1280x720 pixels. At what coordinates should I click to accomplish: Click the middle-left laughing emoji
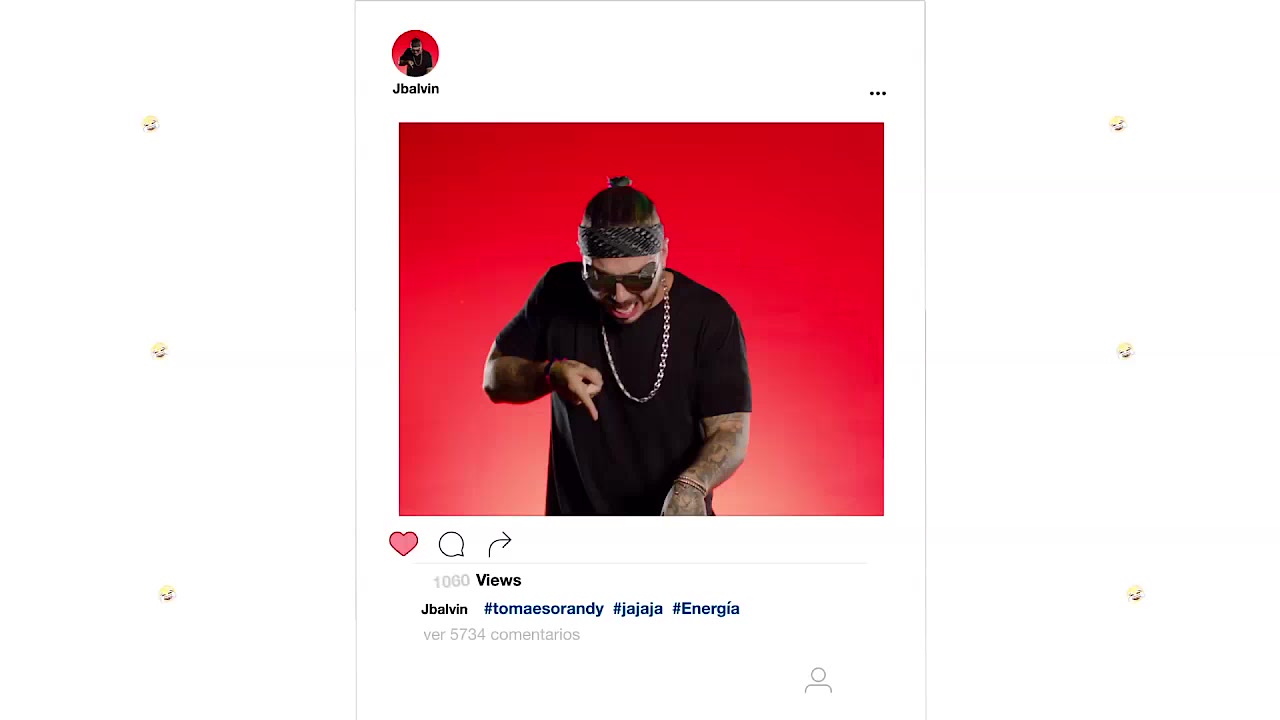159,351
